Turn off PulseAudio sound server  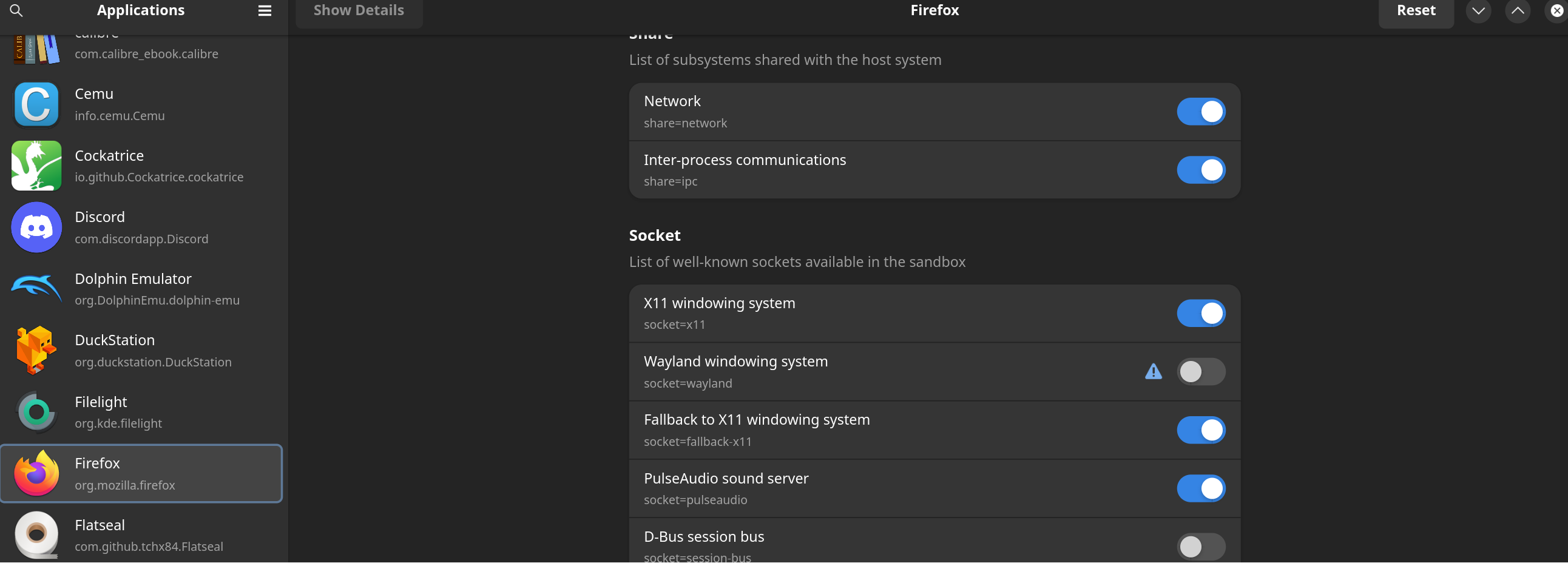point(1200,488)
